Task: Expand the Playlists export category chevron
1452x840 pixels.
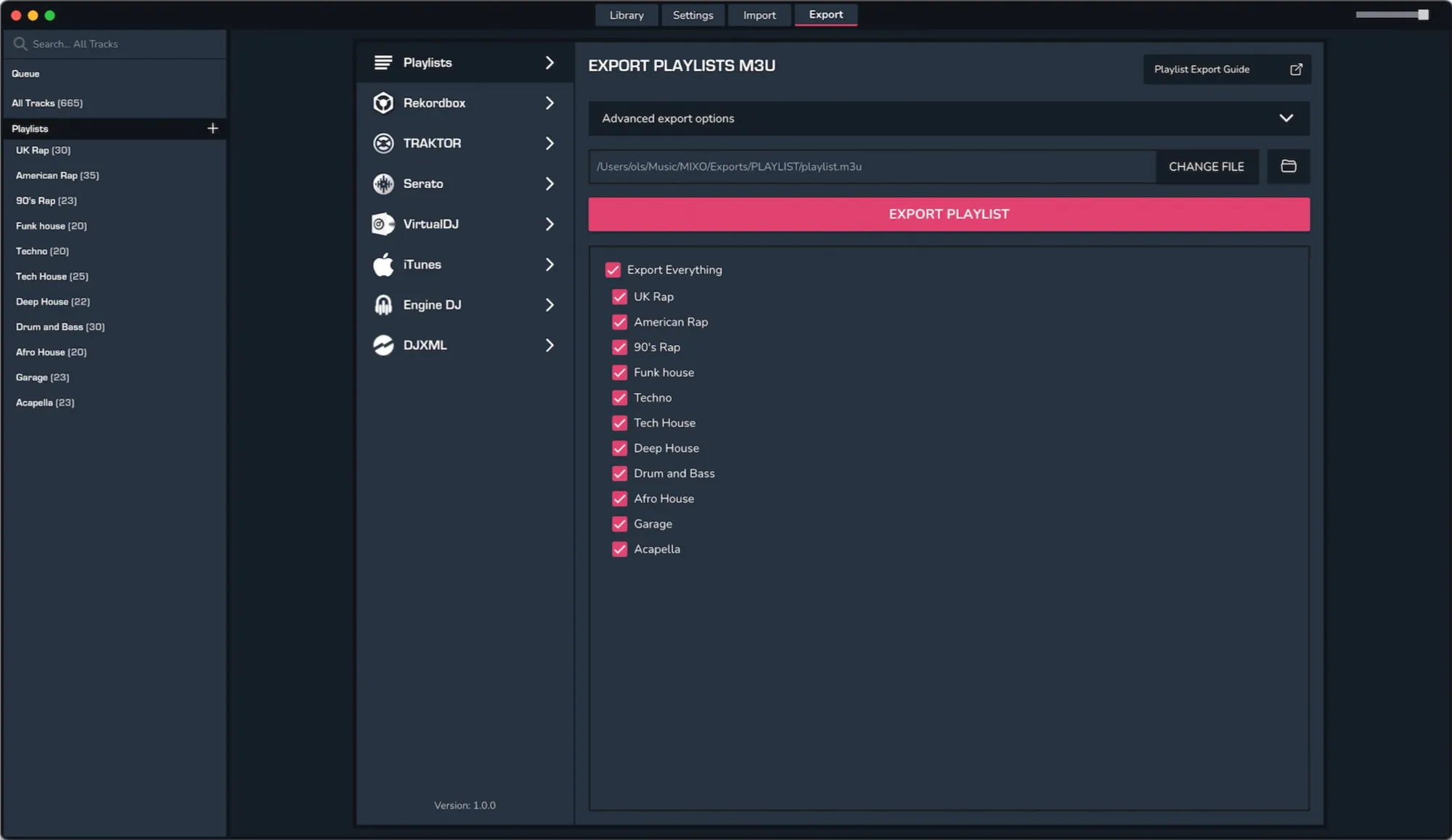Action: click(550, 62)
